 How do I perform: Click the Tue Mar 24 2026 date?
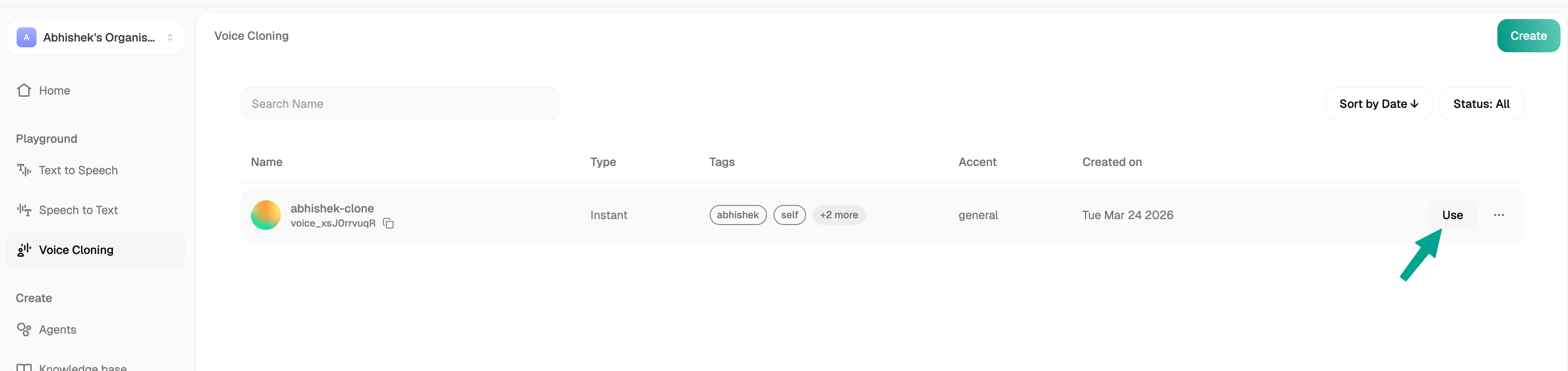(x=1127, y=215)
